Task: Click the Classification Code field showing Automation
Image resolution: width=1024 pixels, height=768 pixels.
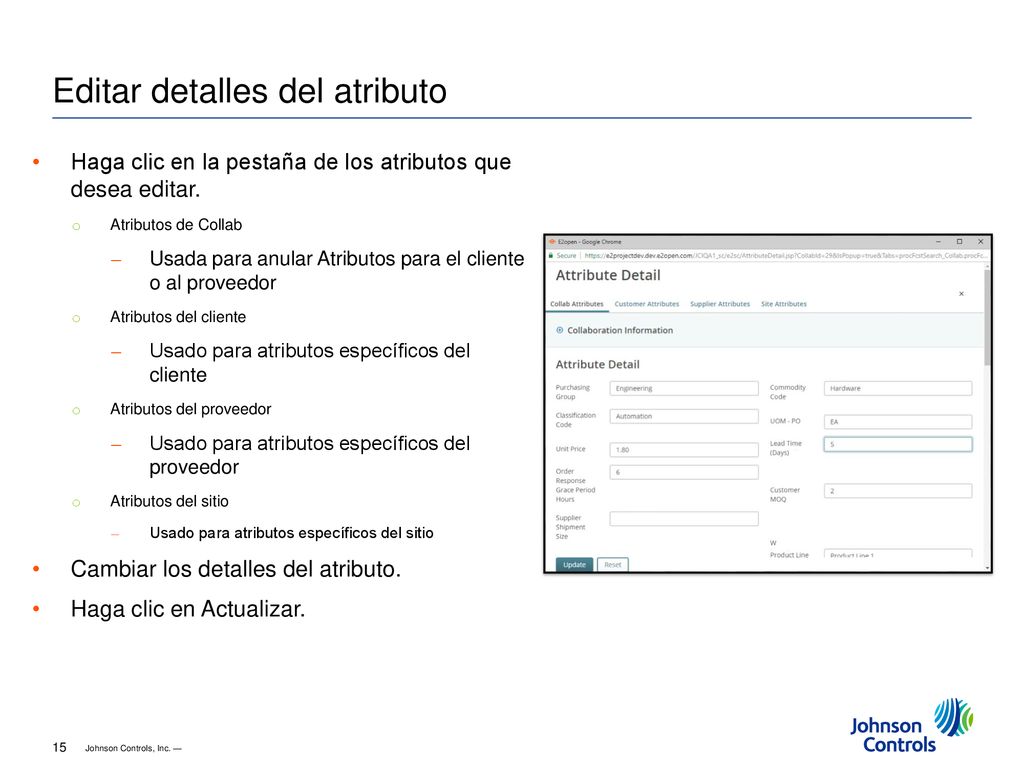Action: [x=684, y=416]
